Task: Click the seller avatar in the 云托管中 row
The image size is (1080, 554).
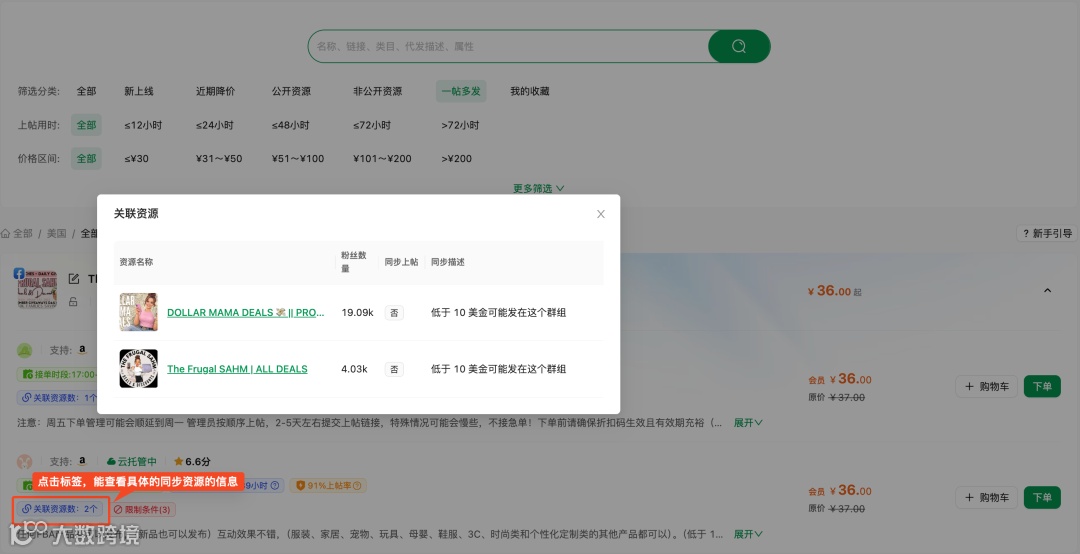Action: 25,462
